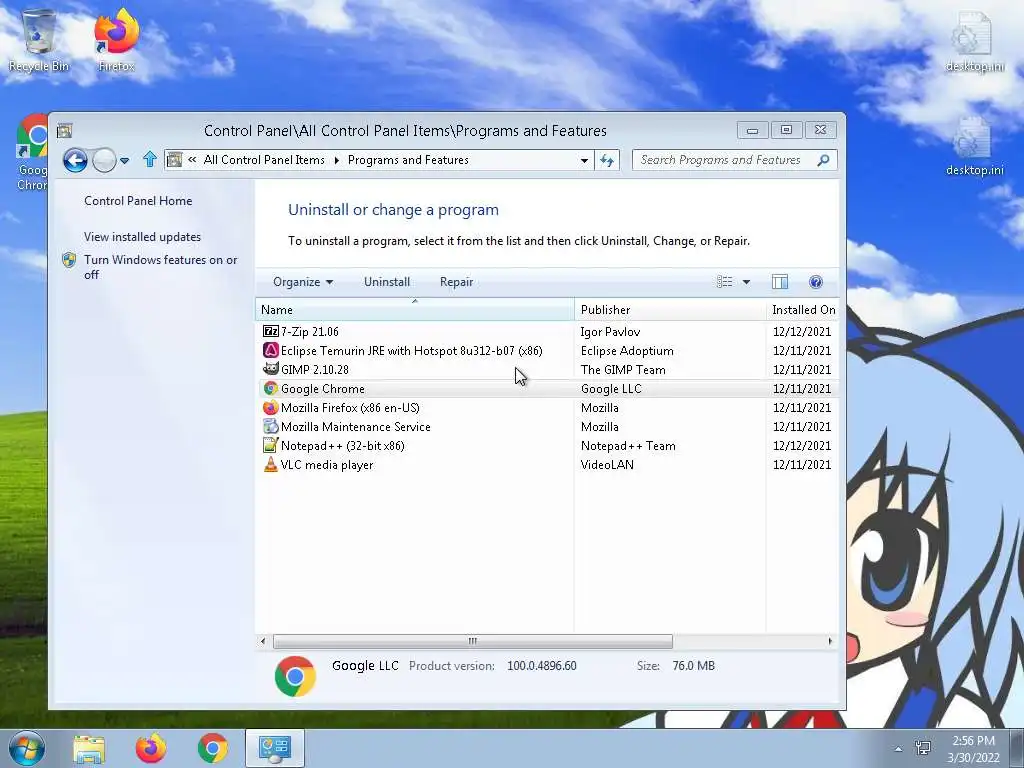Select the VLC media player entry
The height and width of the screenshot is (768, 1024).
327,465
